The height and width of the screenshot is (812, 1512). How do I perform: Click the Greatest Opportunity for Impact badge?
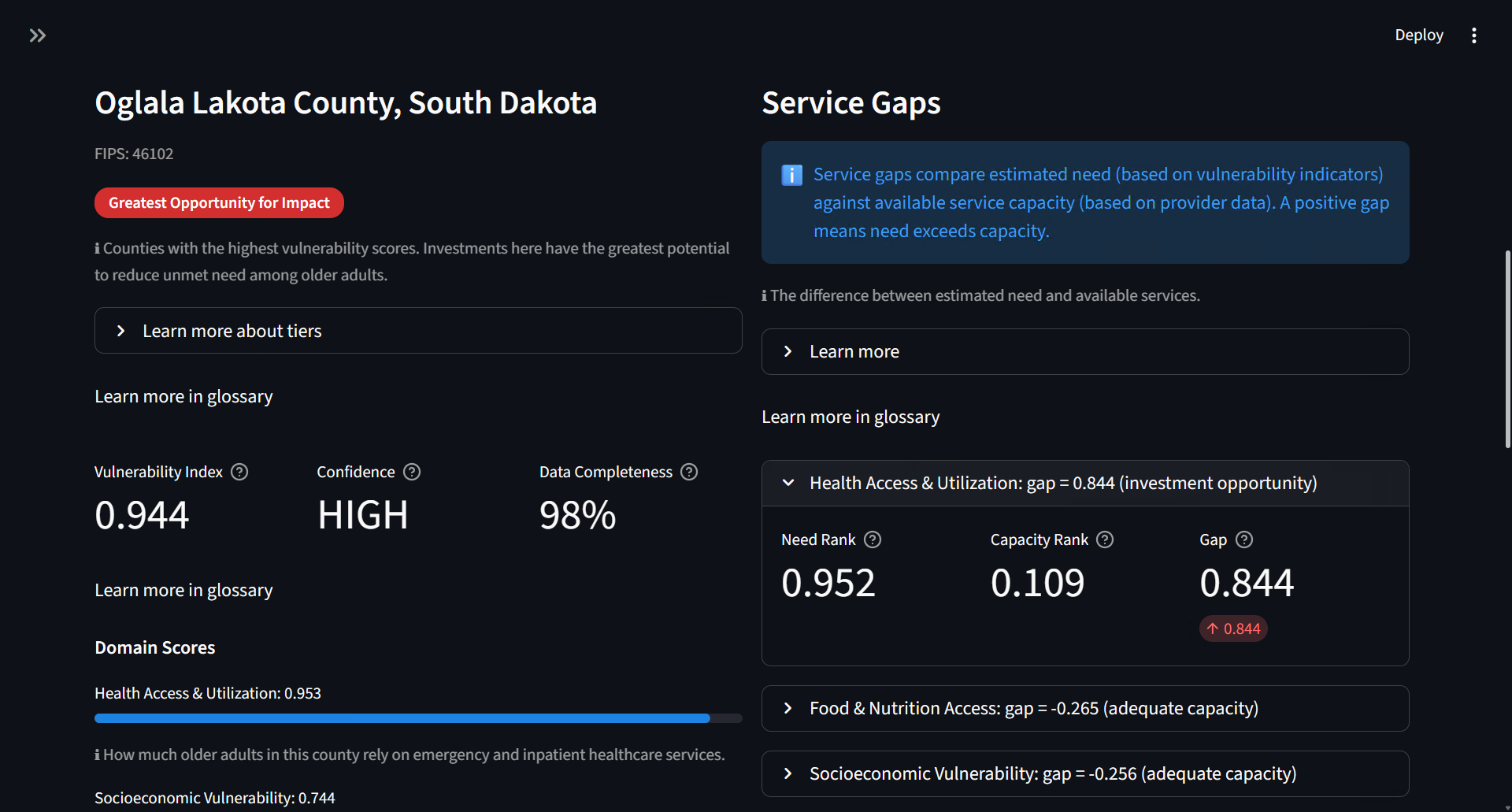219,203
